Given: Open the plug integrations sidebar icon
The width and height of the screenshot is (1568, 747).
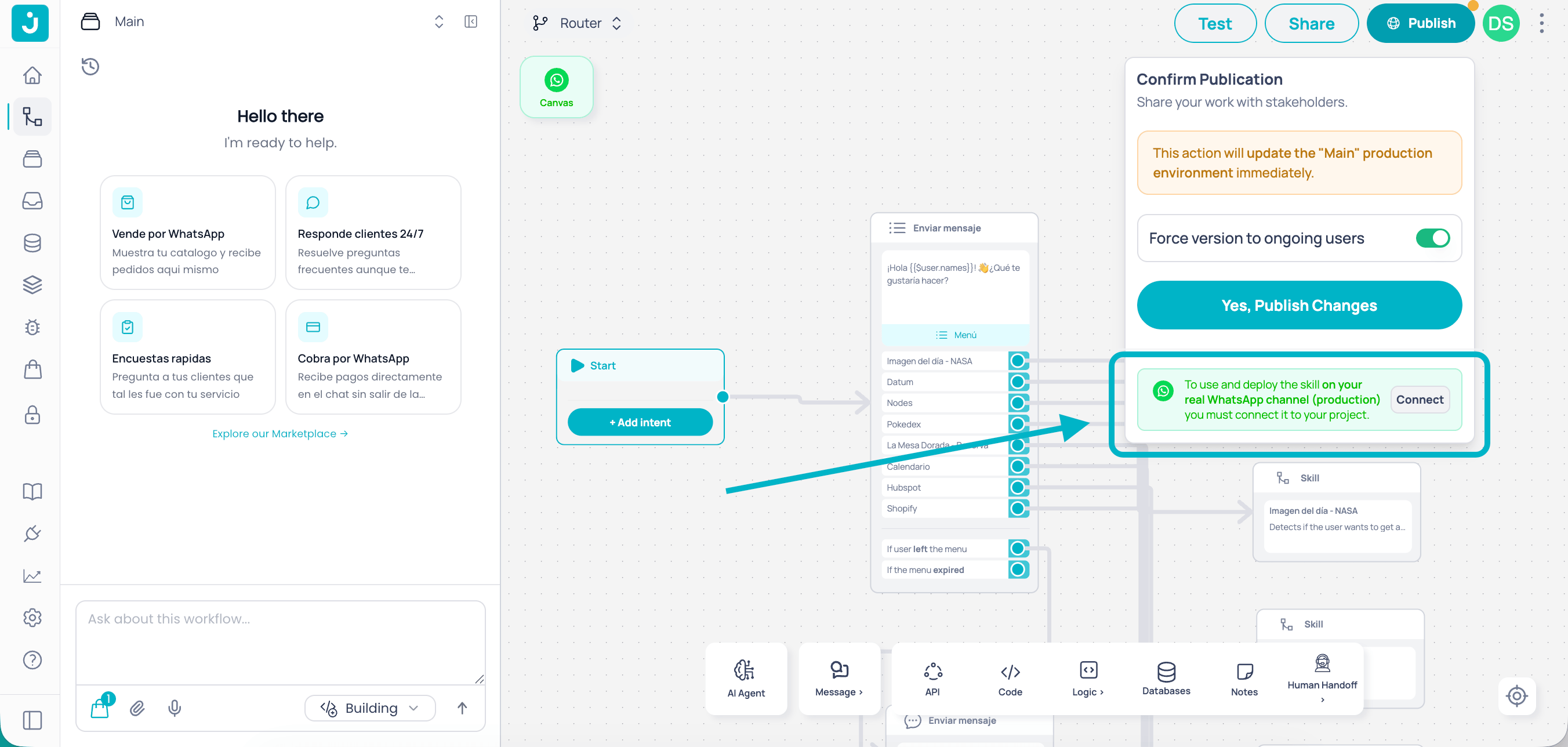Looking at the screenshot, I should point(32,534).
